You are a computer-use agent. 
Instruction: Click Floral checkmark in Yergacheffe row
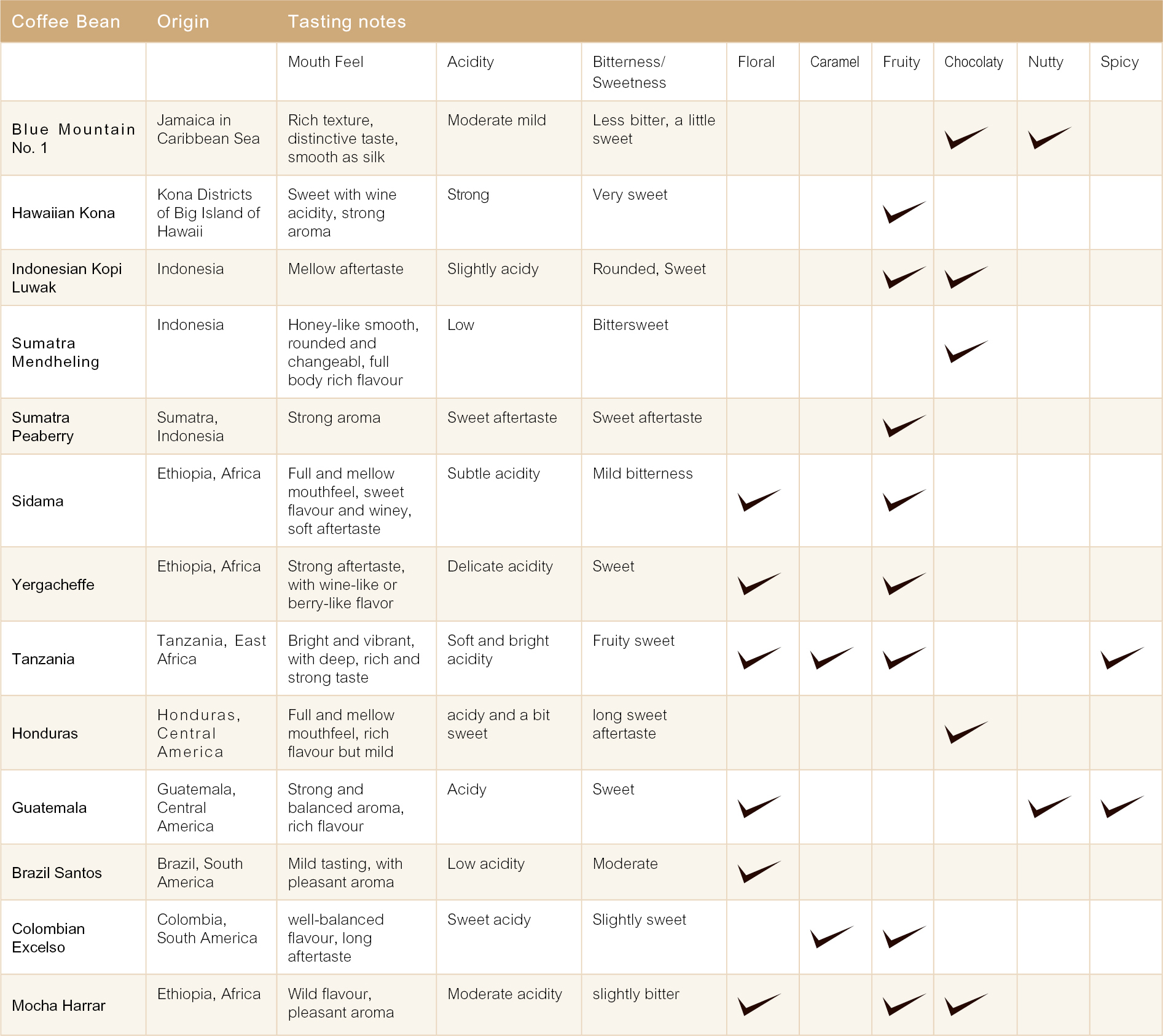click(759, 584)
